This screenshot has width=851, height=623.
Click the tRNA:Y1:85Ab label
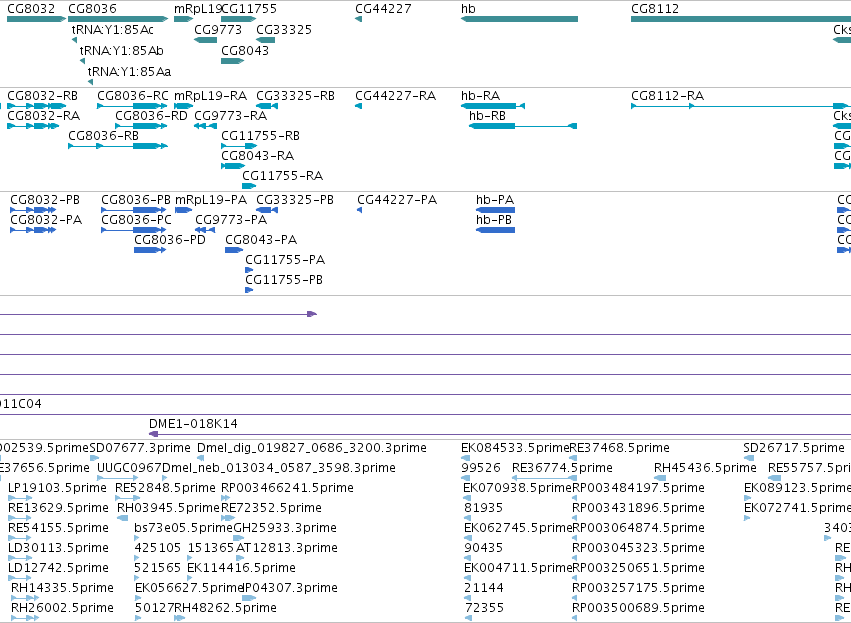click(x=122, y=50)
